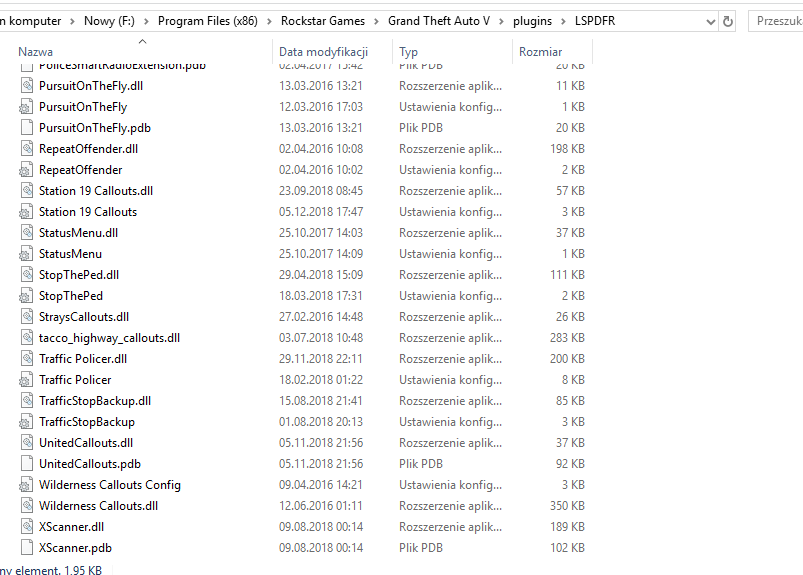The height and width of the screenshot is (575, 803).
Task: Click date 29.11.2018 22:11 cell
Action: coord(321,358)
